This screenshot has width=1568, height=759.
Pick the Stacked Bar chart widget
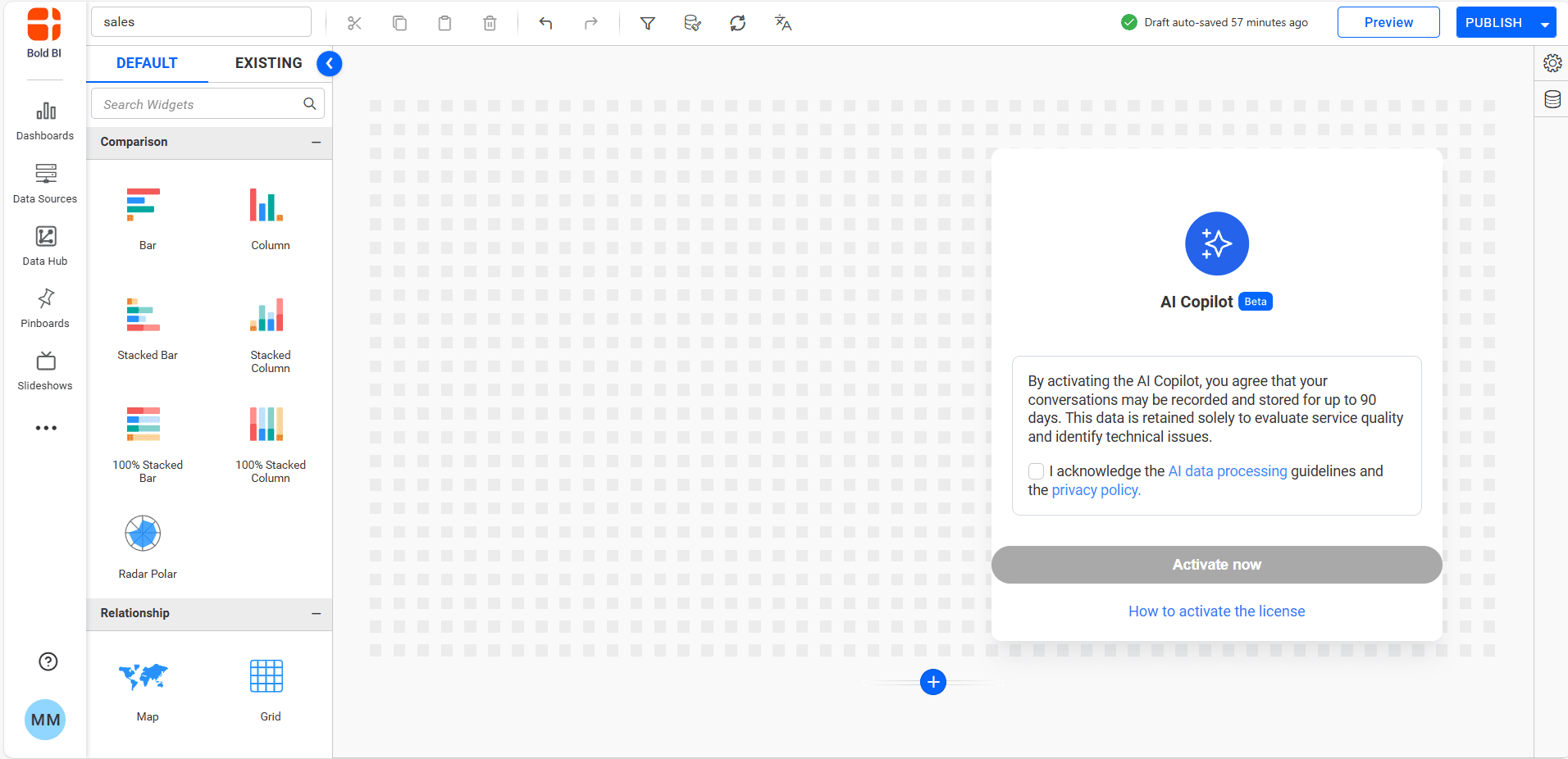click(144, 316)
